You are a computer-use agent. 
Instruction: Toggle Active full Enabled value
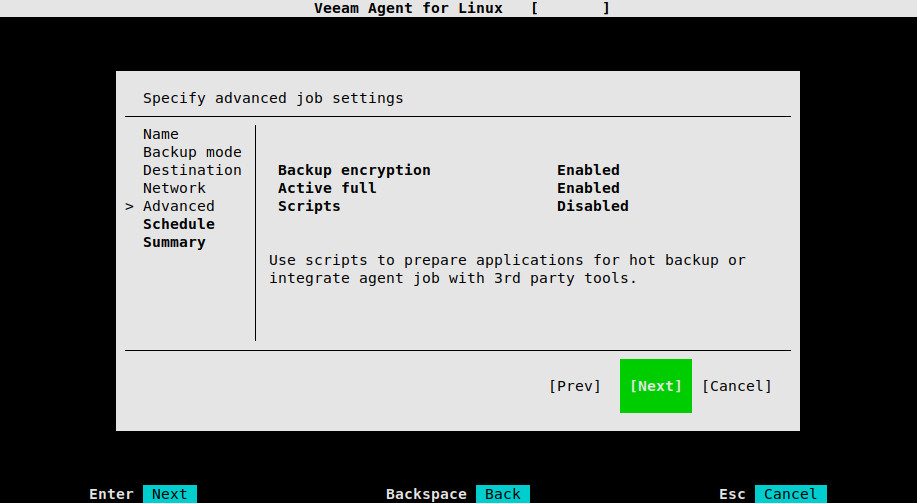pyautogui.click(x=588, y=188)
